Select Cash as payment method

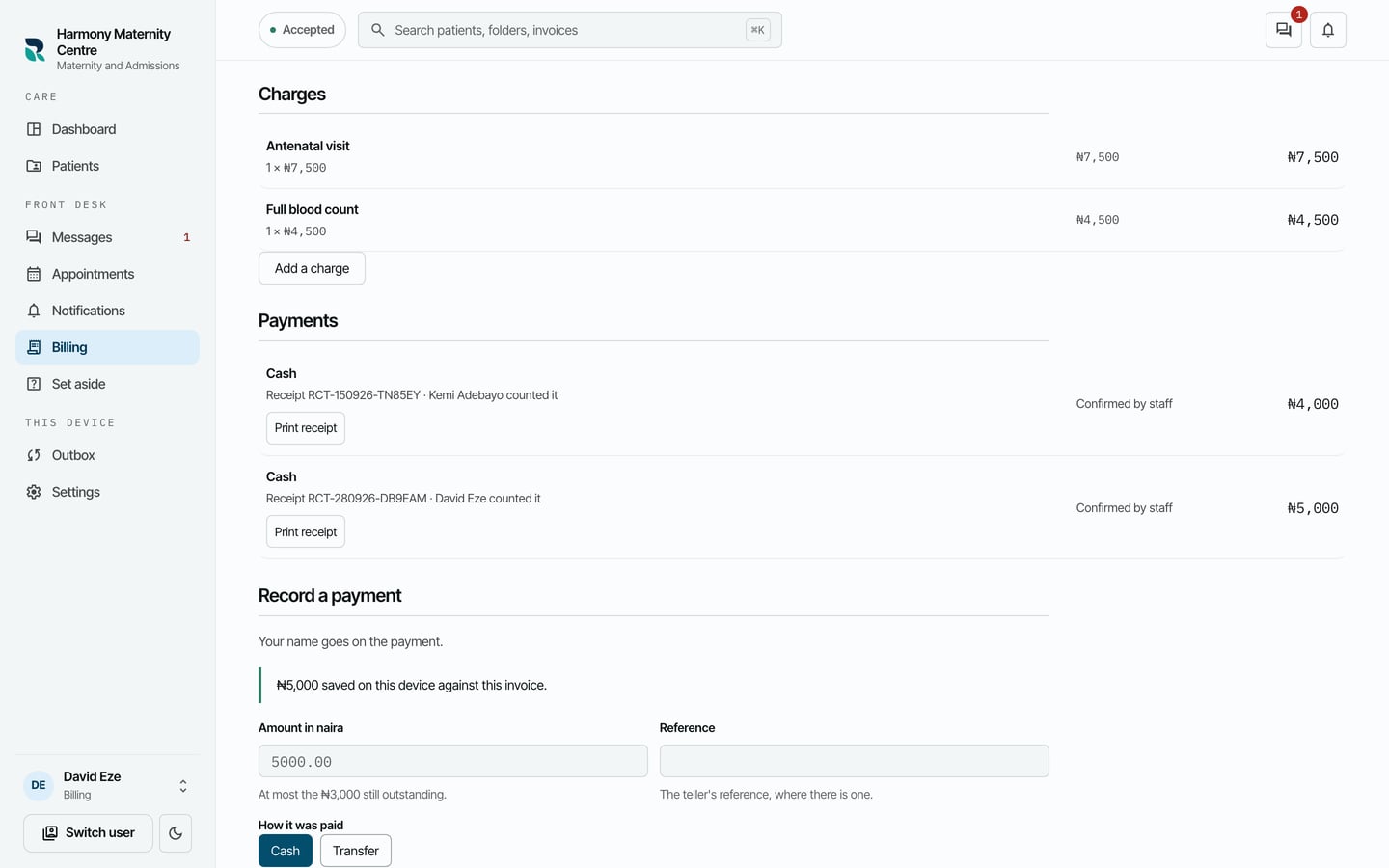(286, 851)
